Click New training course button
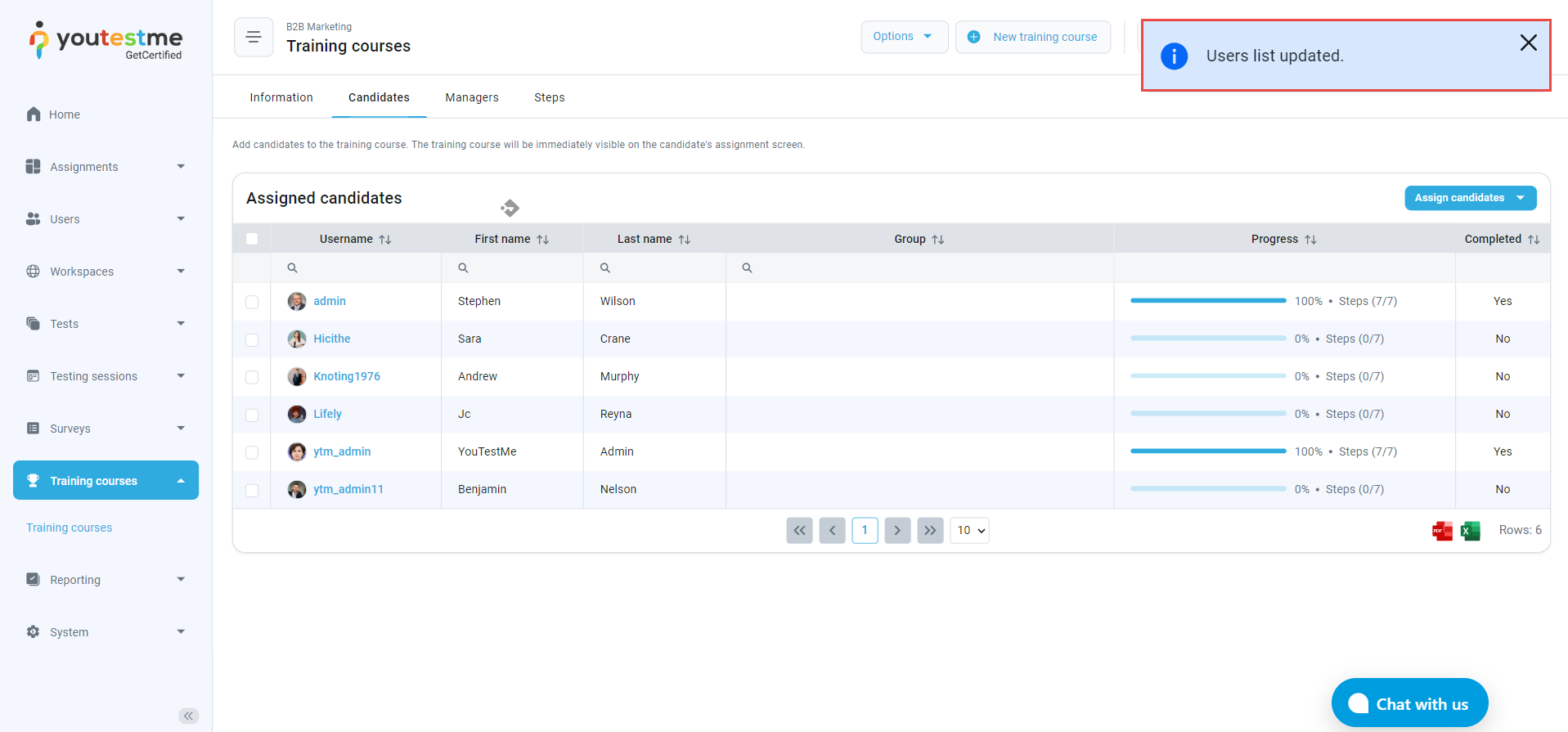 [1033, 37]
